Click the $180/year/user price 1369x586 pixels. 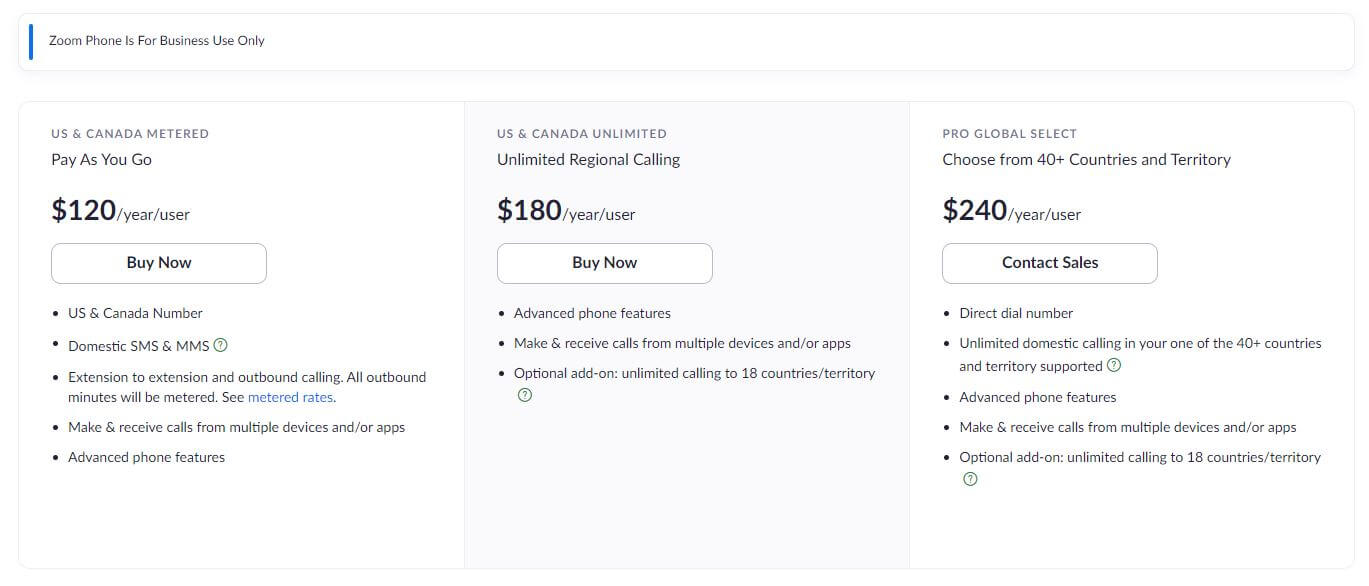[x=566, y=211]
